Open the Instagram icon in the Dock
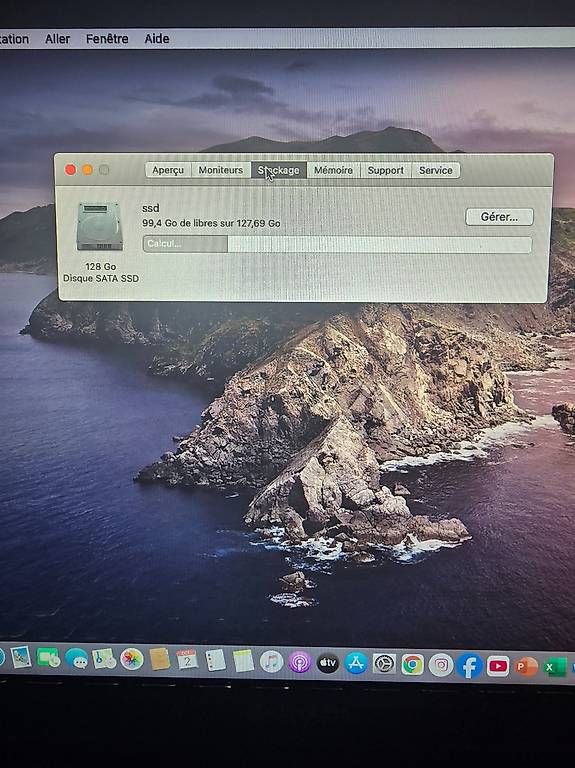This screenshot has width=575, height=768. (441, 665)
